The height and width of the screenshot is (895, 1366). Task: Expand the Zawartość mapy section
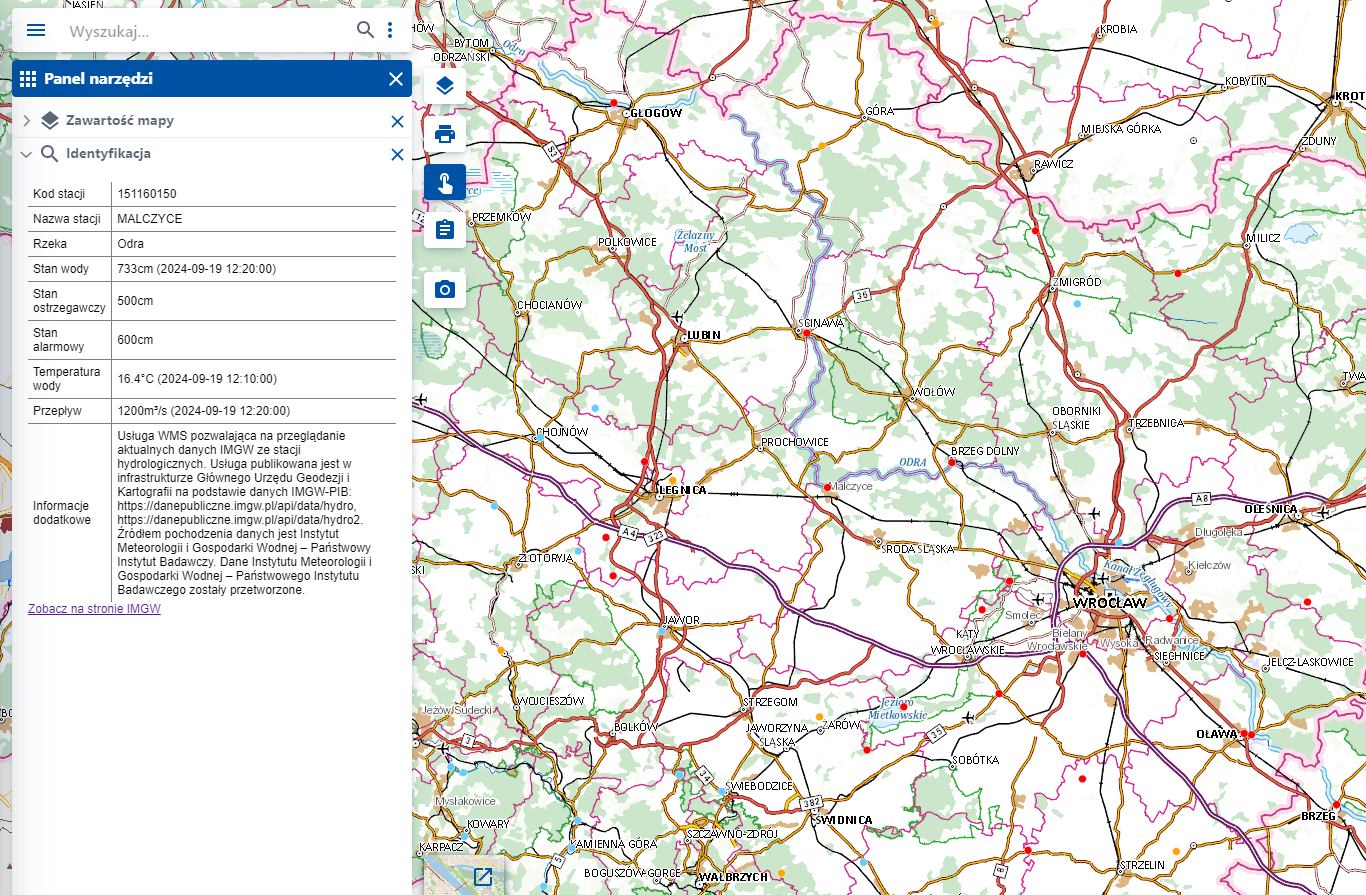tap(26, 121)
